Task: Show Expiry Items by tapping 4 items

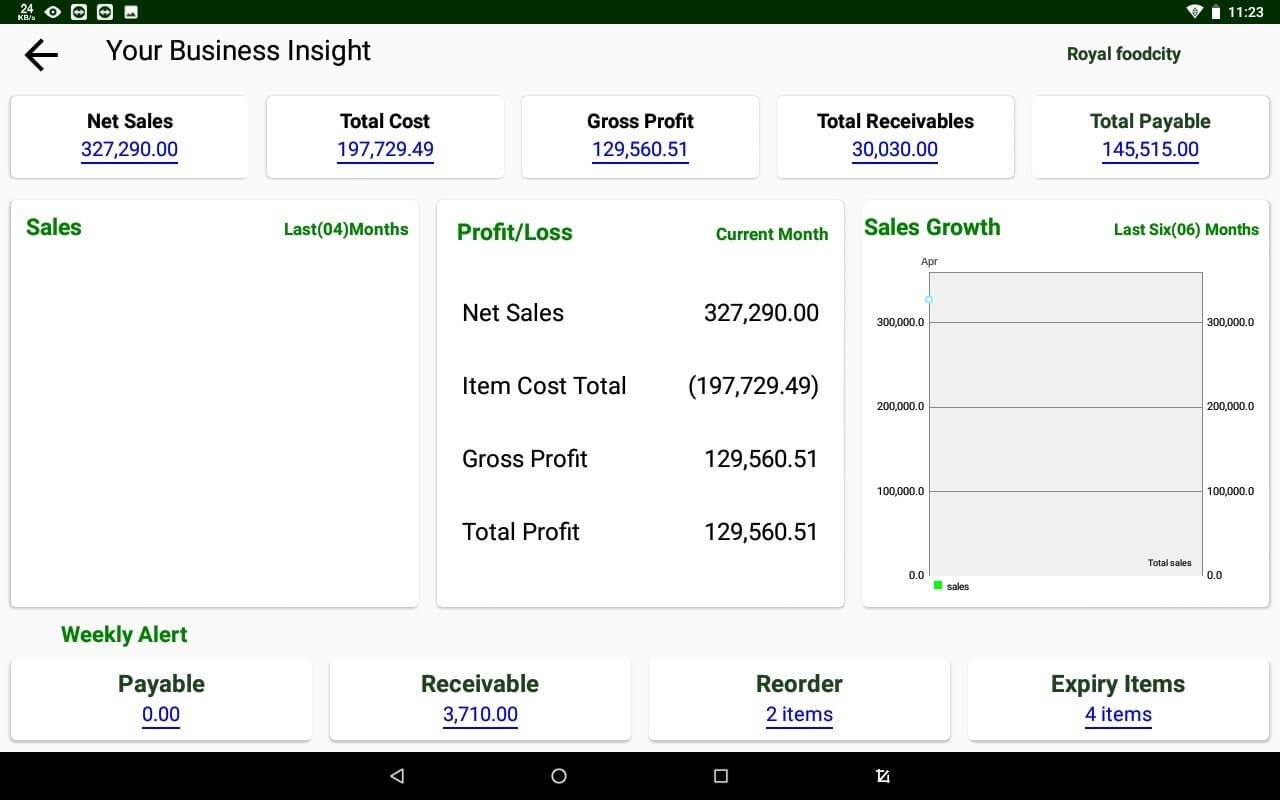Action: 1117,714
